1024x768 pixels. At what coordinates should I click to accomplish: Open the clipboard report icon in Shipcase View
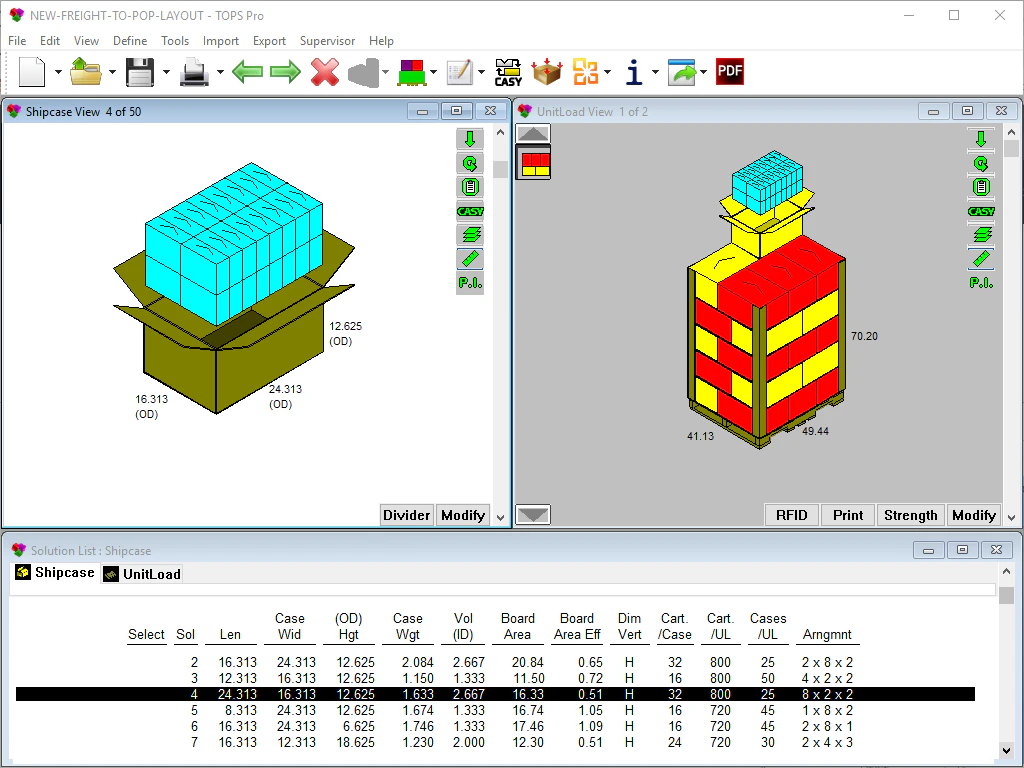(470, 187)
